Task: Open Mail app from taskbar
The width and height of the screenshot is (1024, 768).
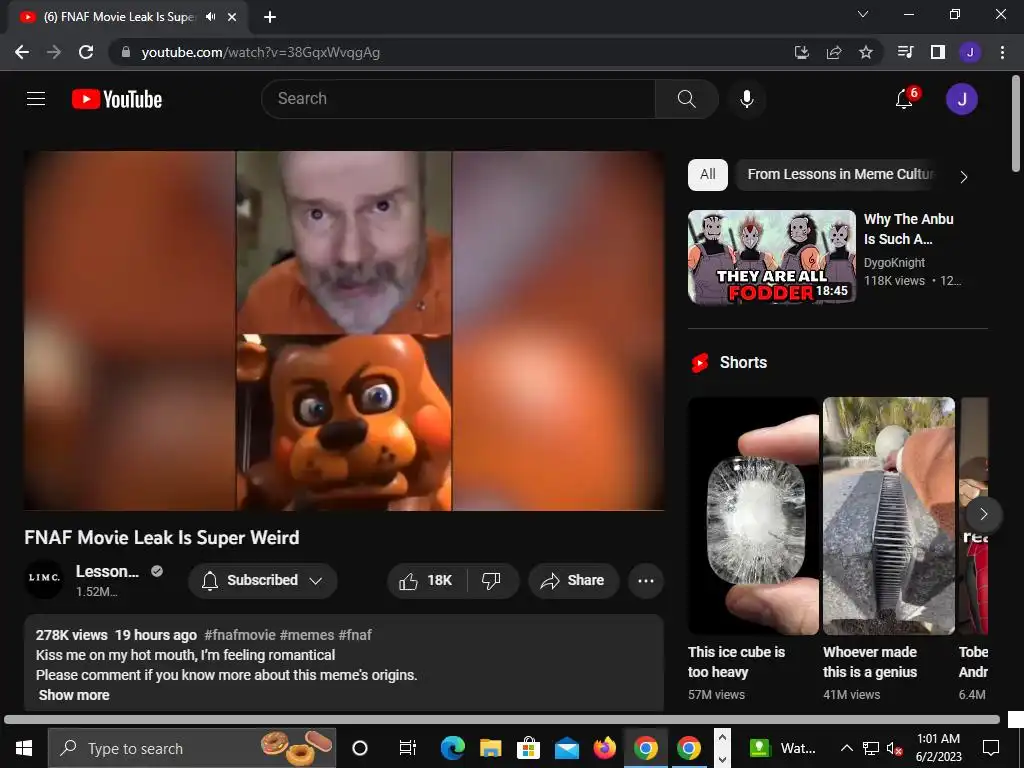Action: point(567,748)
